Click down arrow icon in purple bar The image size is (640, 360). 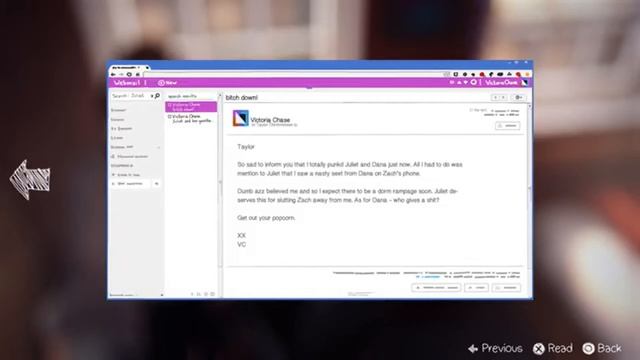pos(465,82)
